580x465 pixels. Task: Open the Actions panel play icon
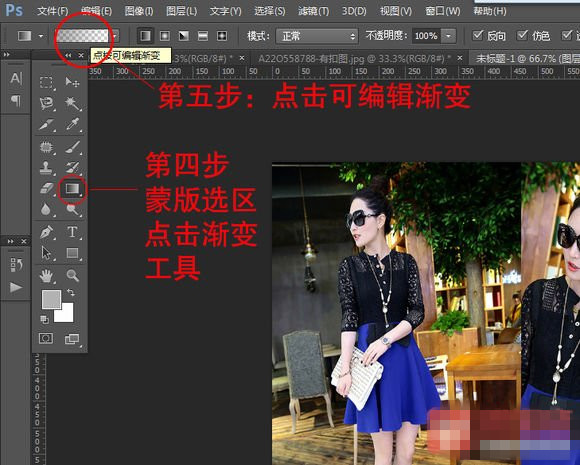16,287
